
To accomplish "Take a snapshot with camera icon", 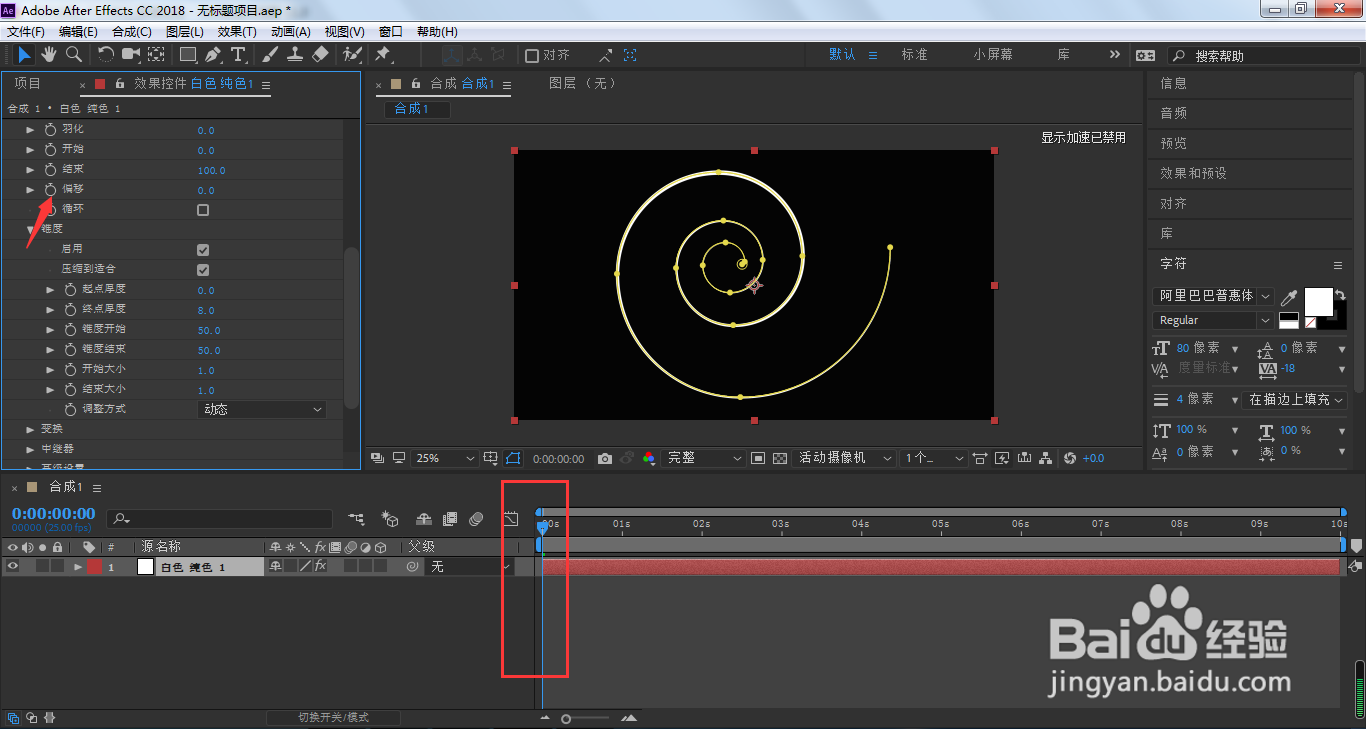I will 605,458.
